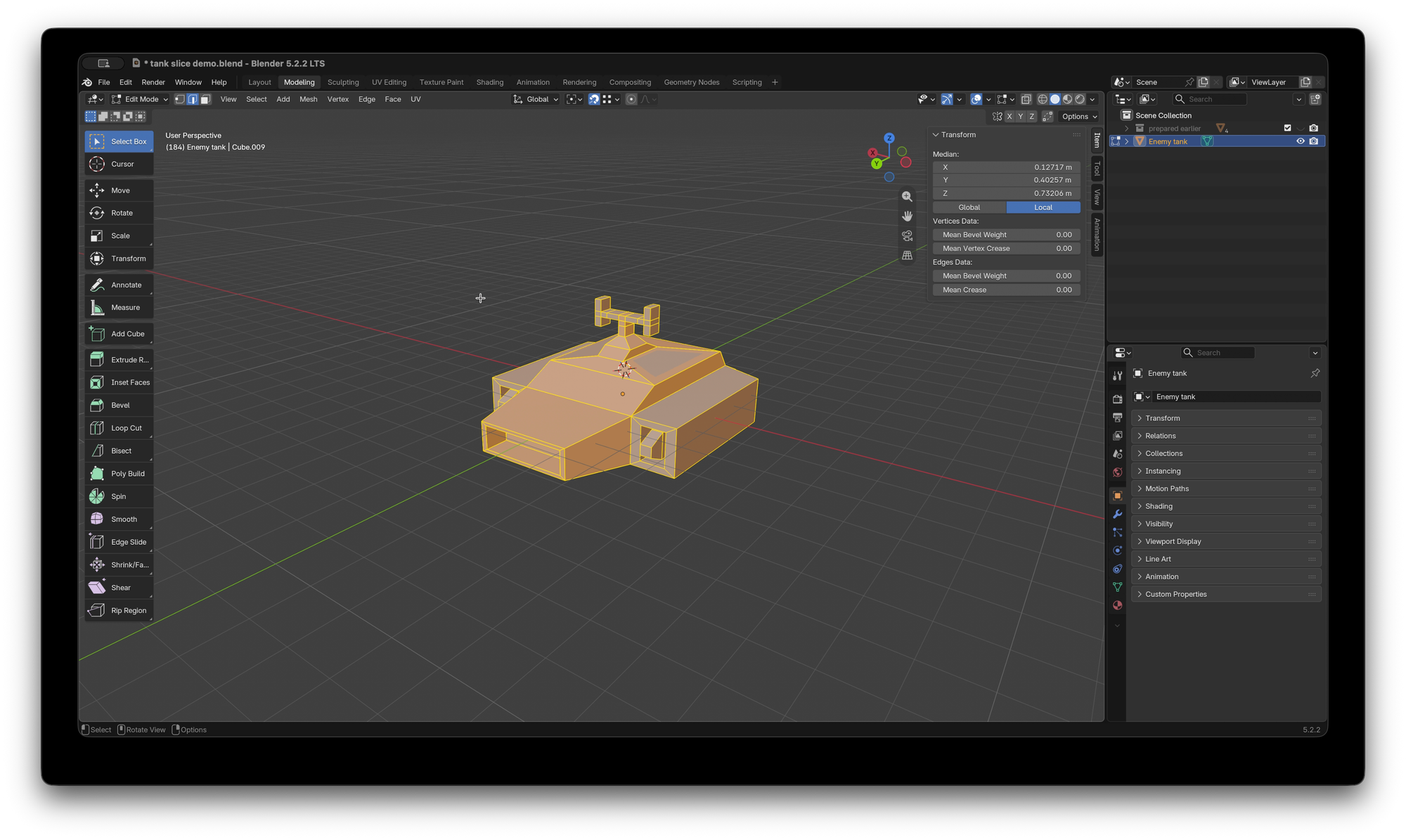Activate the Poly Build tool
The width and height of the screenshot is (1406, 840).
[119, 474]
